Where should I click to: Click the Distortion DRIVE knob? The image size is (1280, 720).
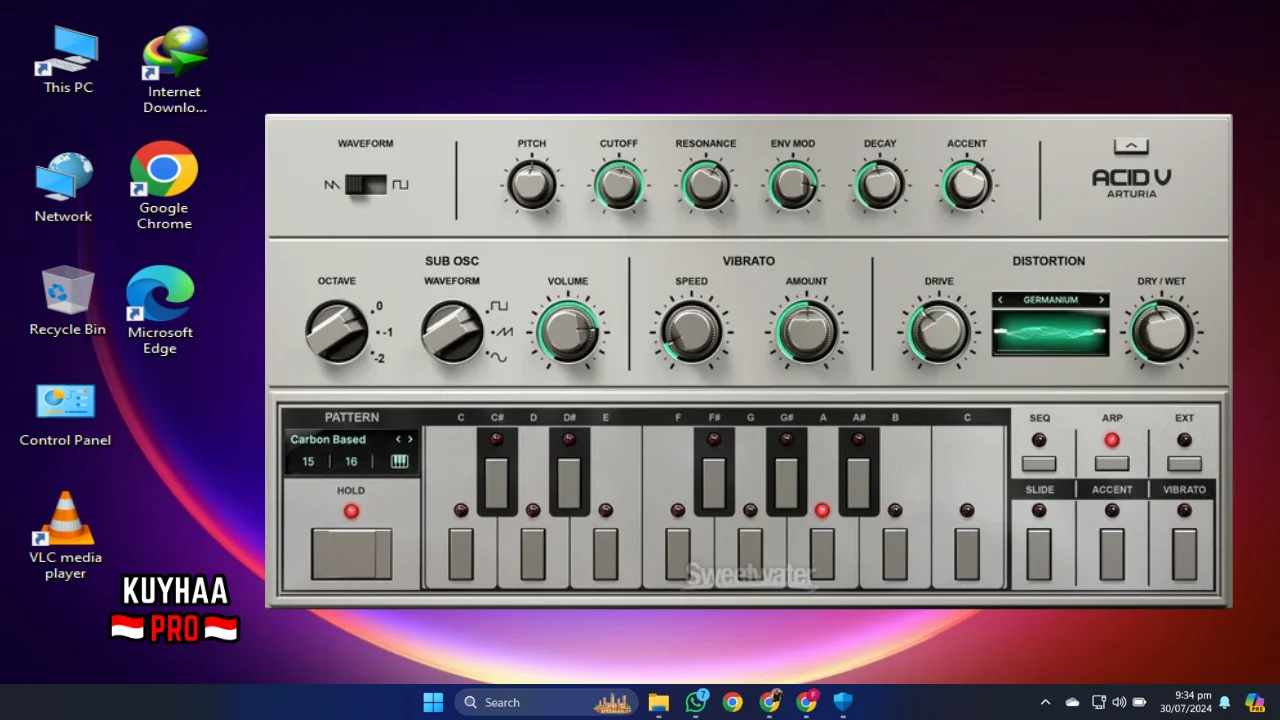pos(939,332)
